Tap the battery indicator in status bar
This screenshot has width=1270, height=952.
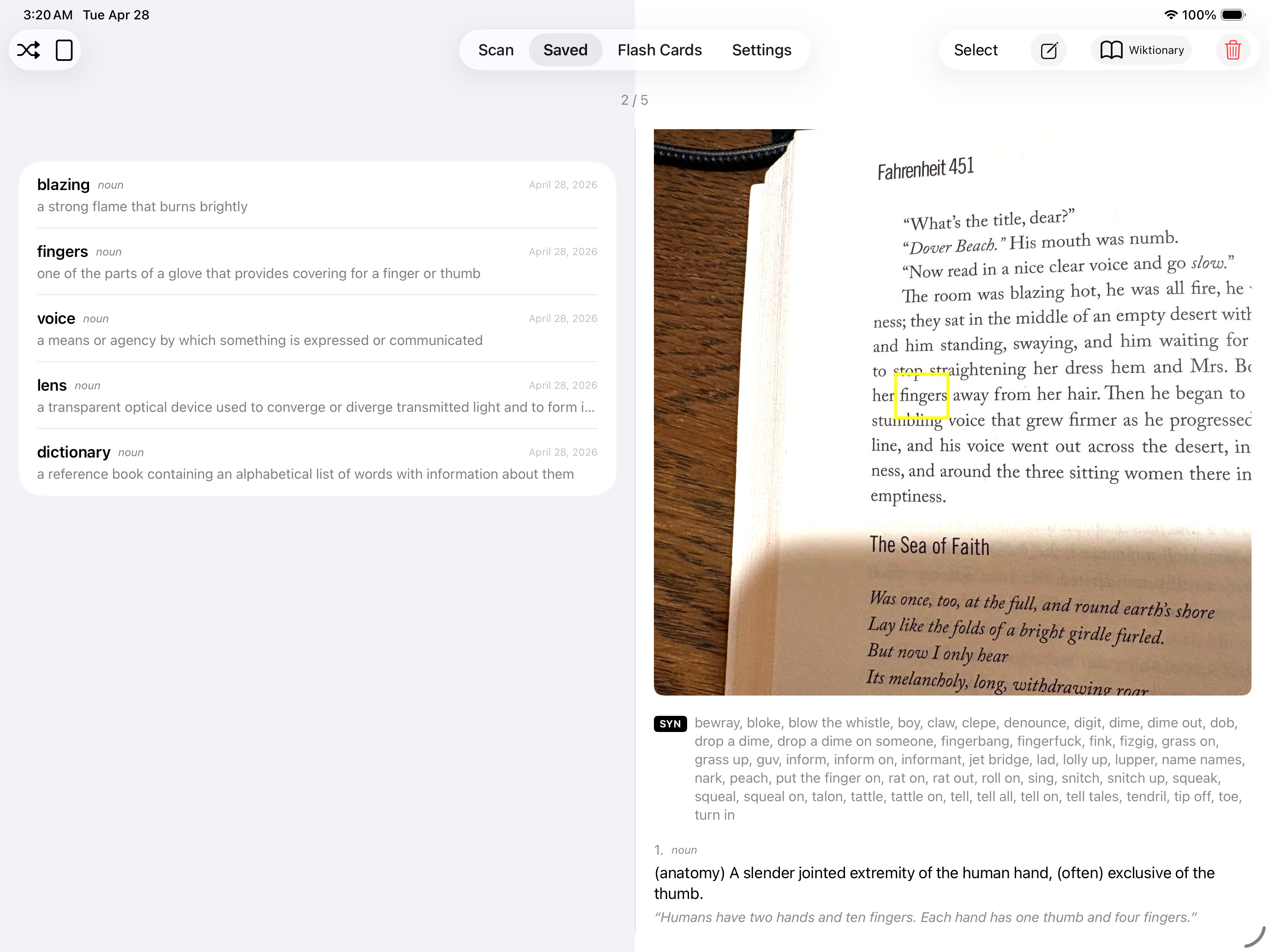[1233, 15]
